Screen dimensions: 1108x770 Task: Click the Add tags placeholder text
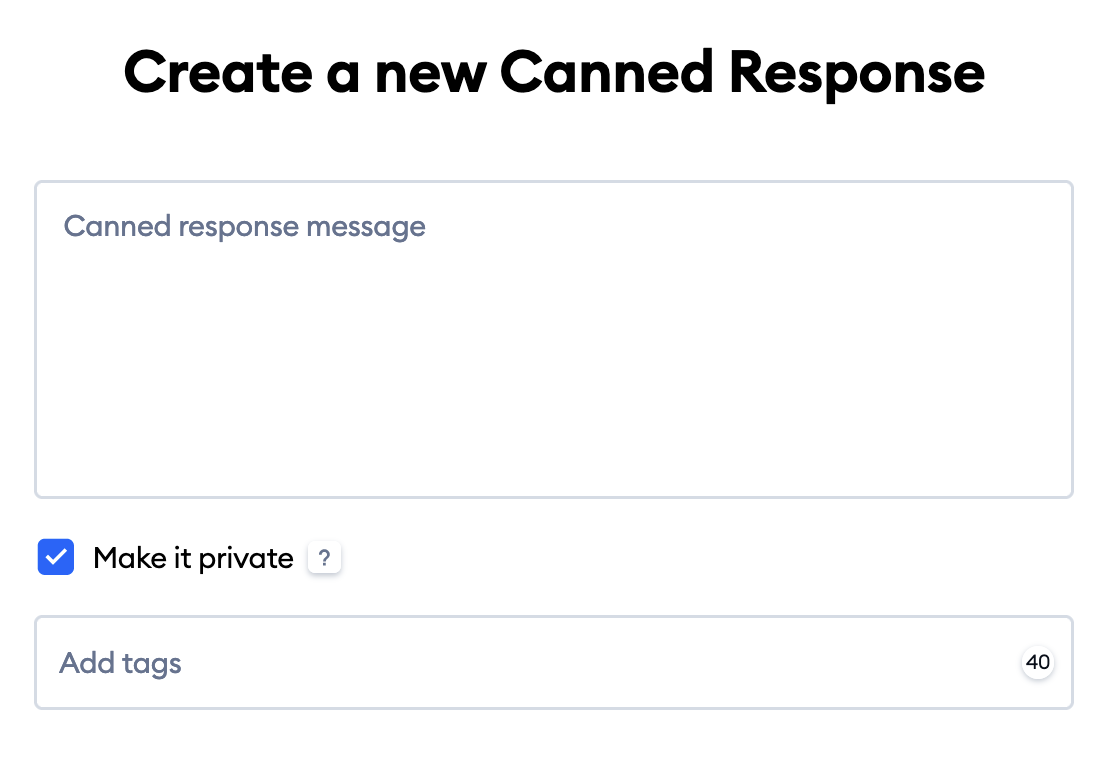120,662
